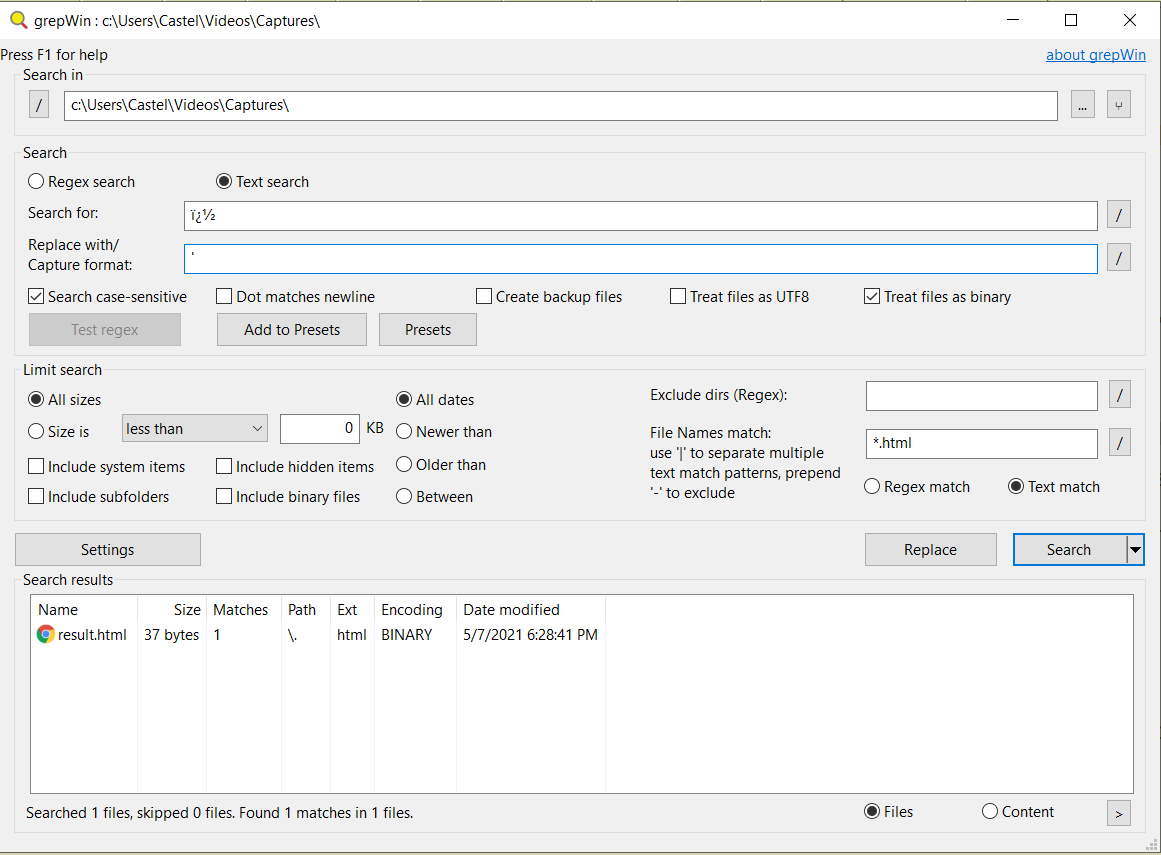Click the Replace button

pos(930,549)
